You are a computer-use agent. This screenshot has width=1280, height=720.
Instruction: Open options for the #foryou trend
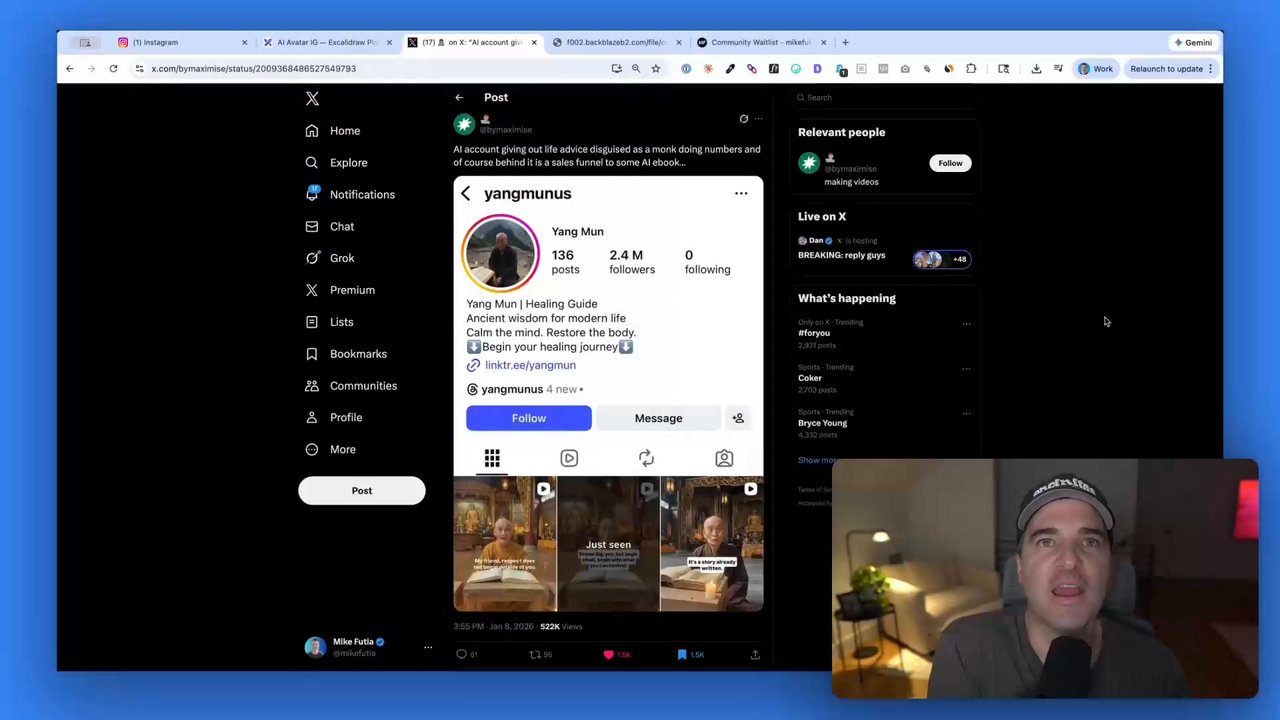click(966, 324)
